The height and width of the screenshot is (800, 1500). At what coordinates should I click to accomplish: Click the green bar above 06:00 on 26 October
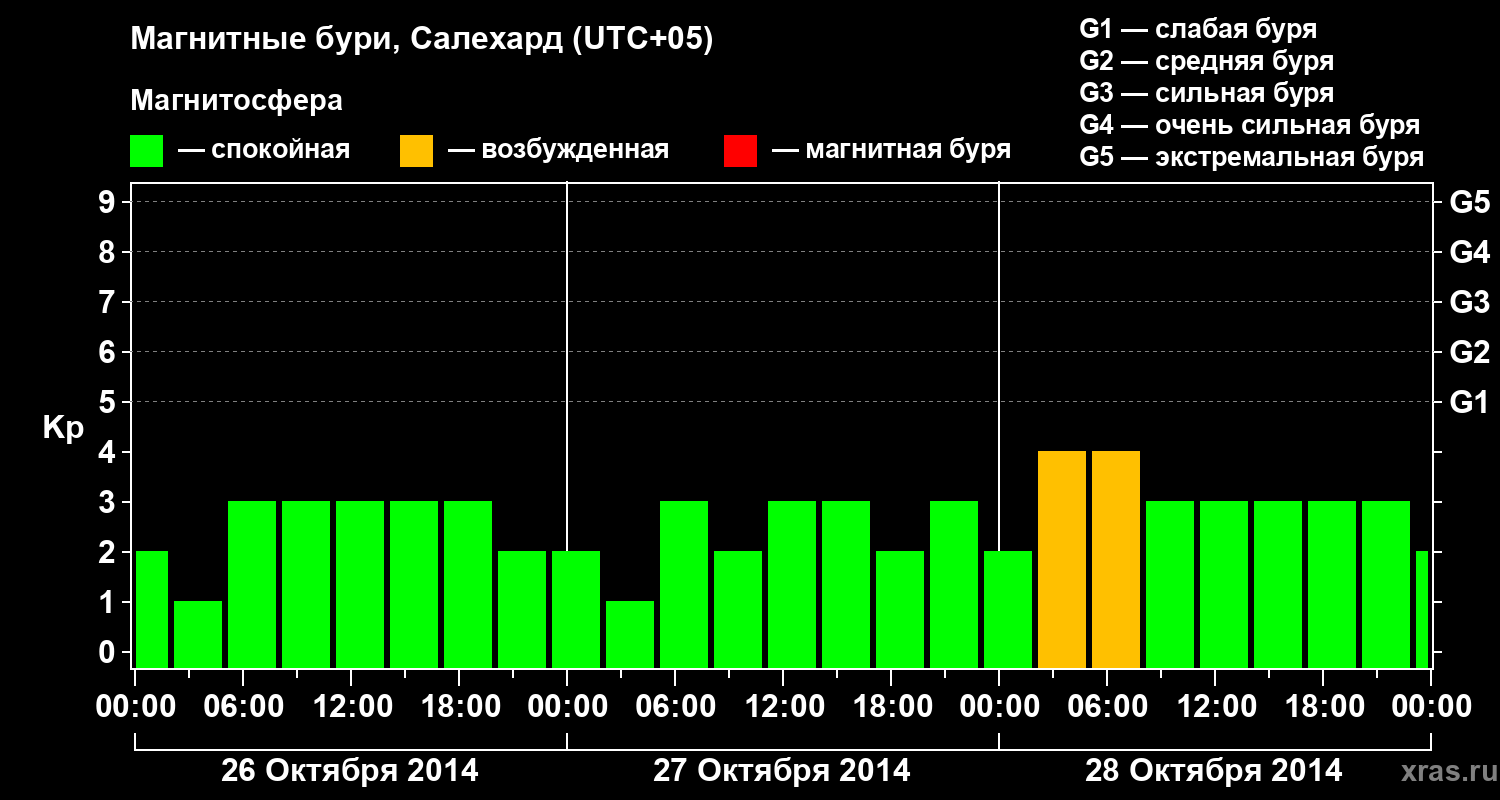pos(252,585)
